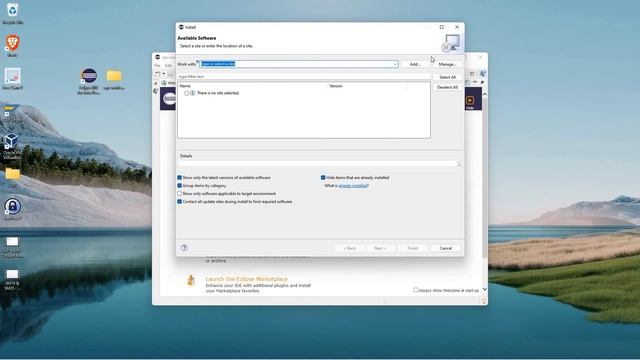Tick the checkbox beside 'There is no site selected'
The height and width of the screenshot is (360, 640).
tap(187, 93)
